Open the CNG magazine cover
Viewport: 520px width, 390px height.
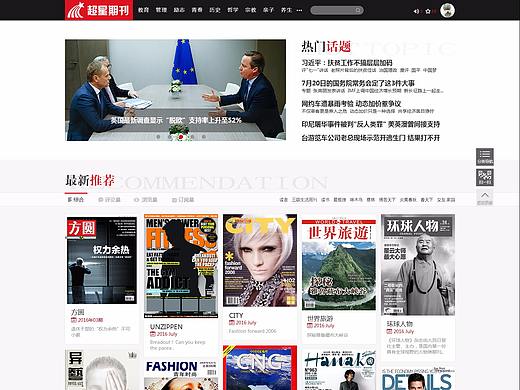coord(260,368)
